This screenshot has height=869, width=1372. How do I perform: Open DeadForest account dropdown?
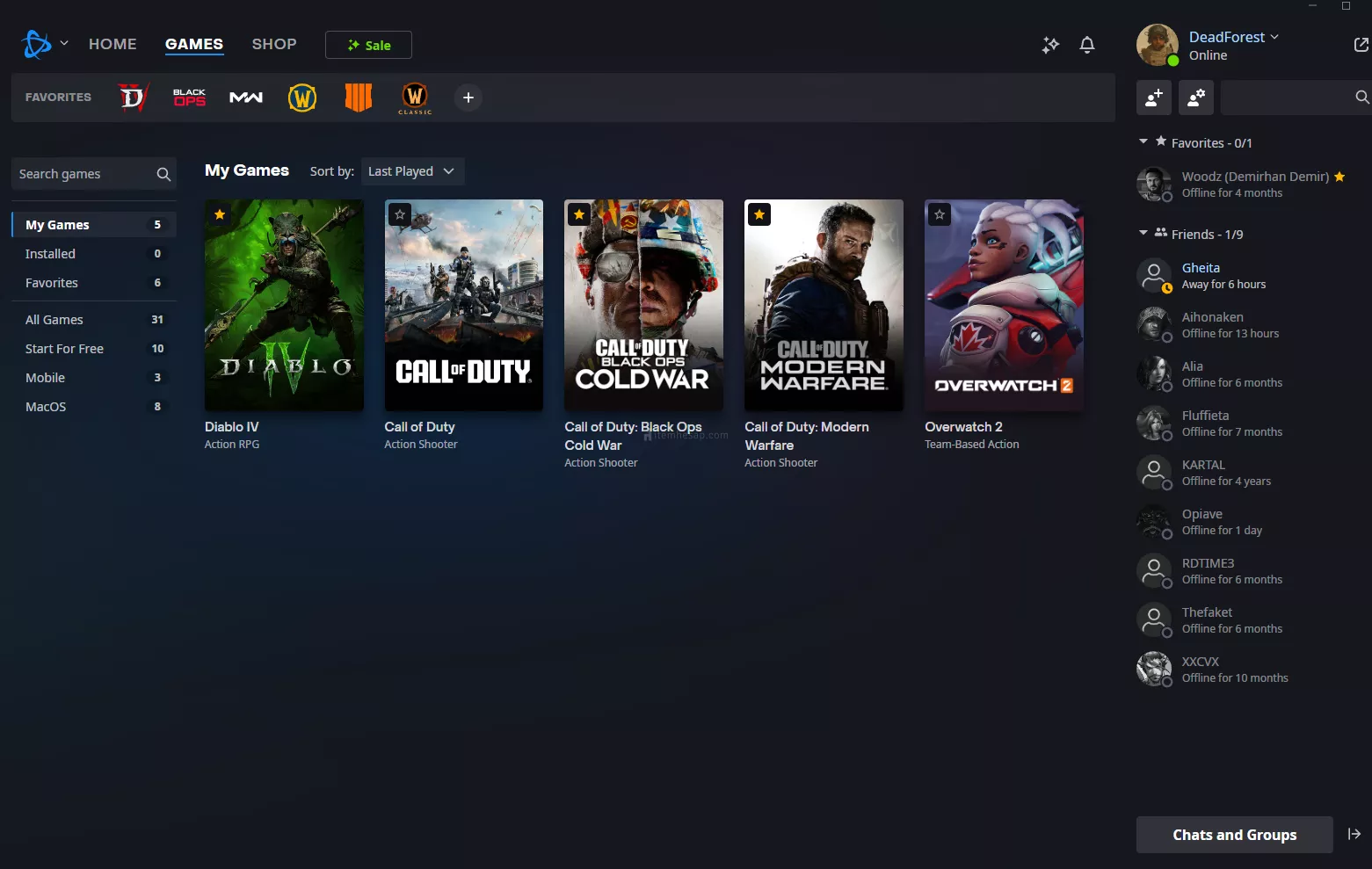(1233, 37)
